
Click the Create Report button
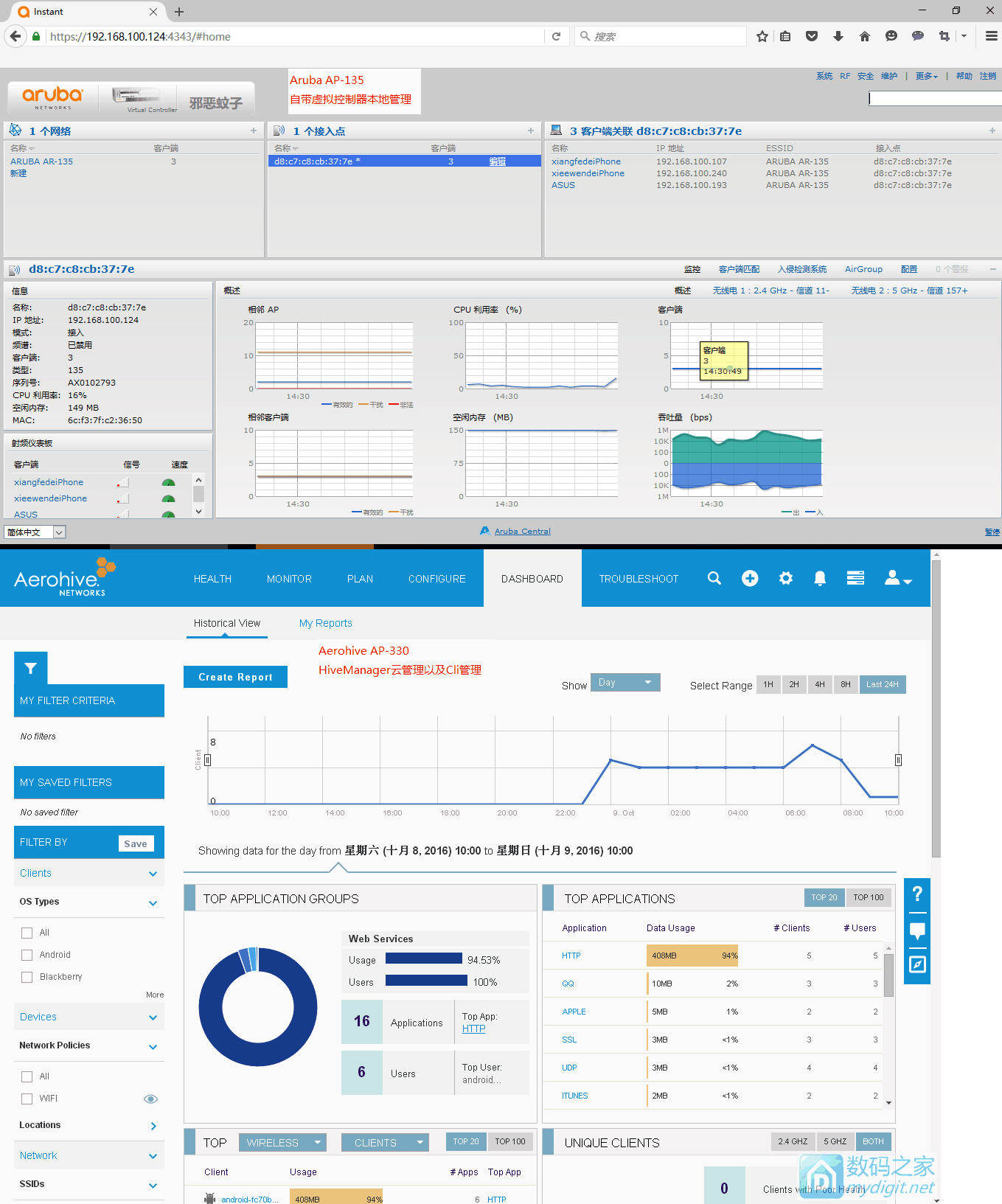pos(235,677)
